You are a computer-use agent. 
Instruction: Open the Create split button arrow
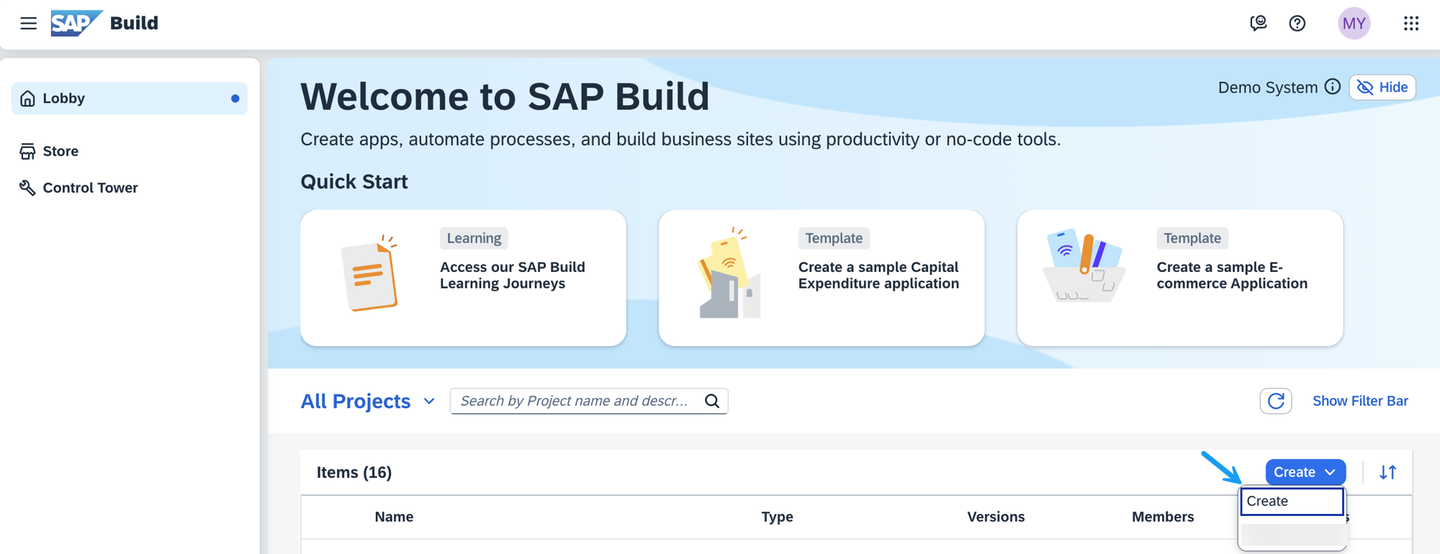tap(1330, 472)
